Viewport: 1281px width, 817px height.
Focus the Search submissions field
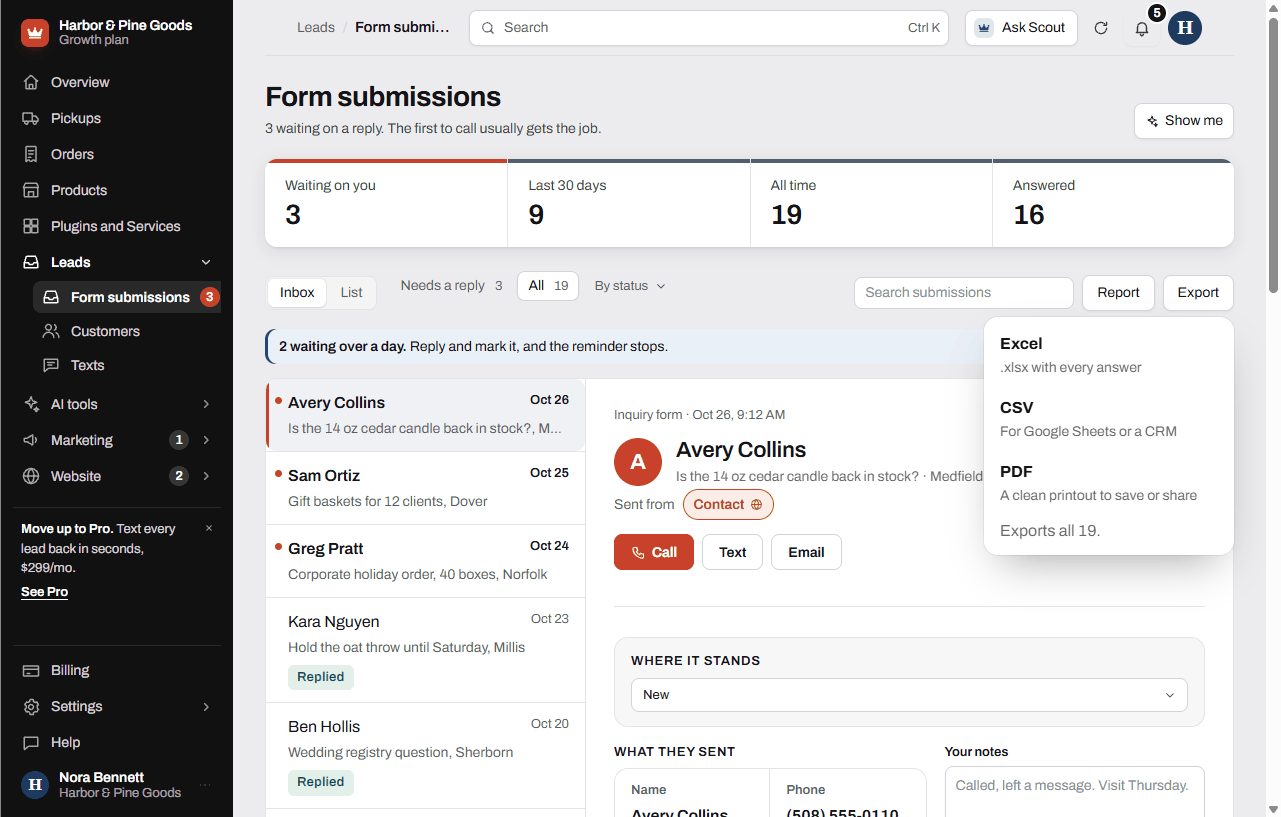click(963, 293)
